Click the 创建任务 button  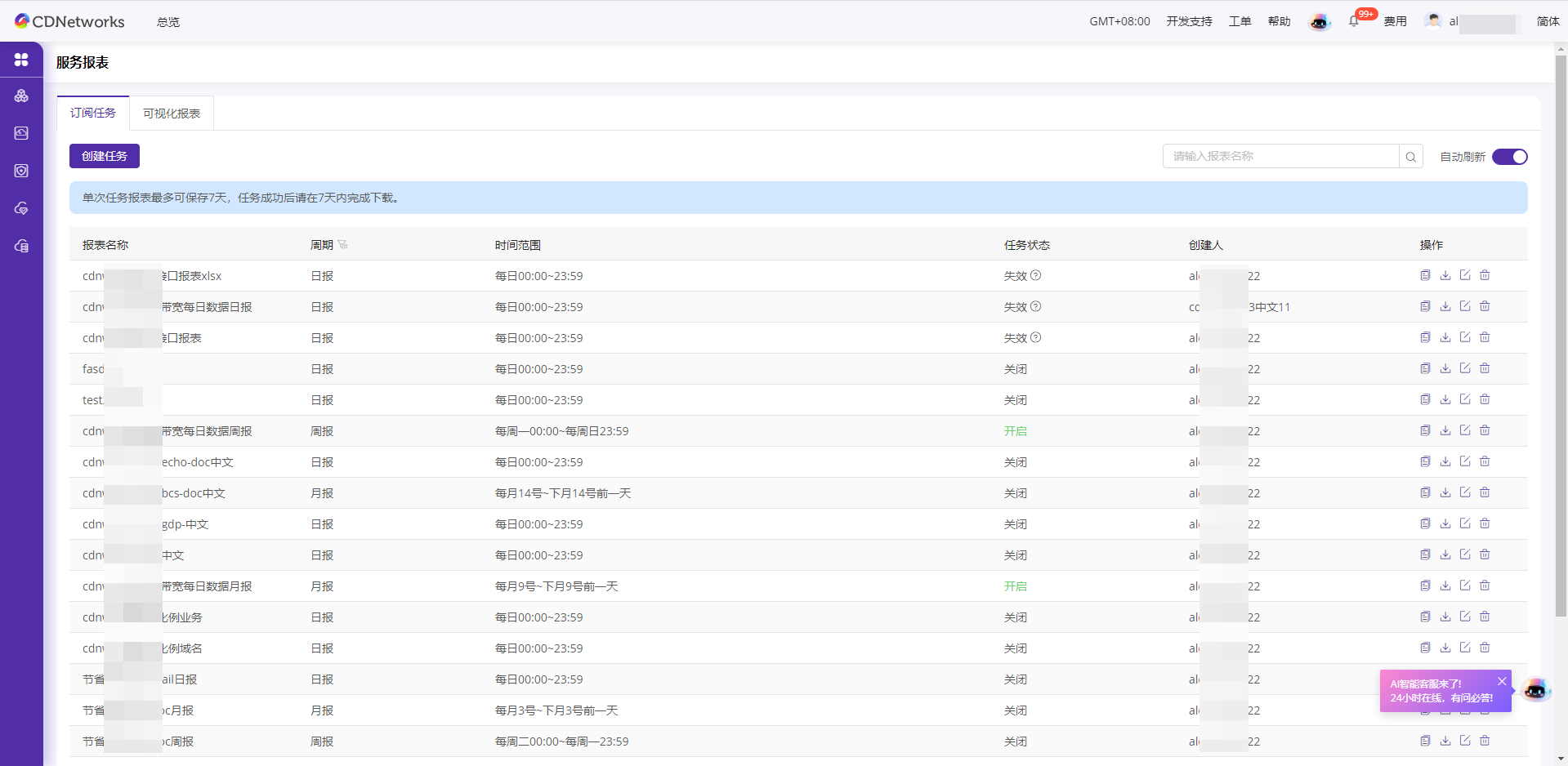[105, 156]
